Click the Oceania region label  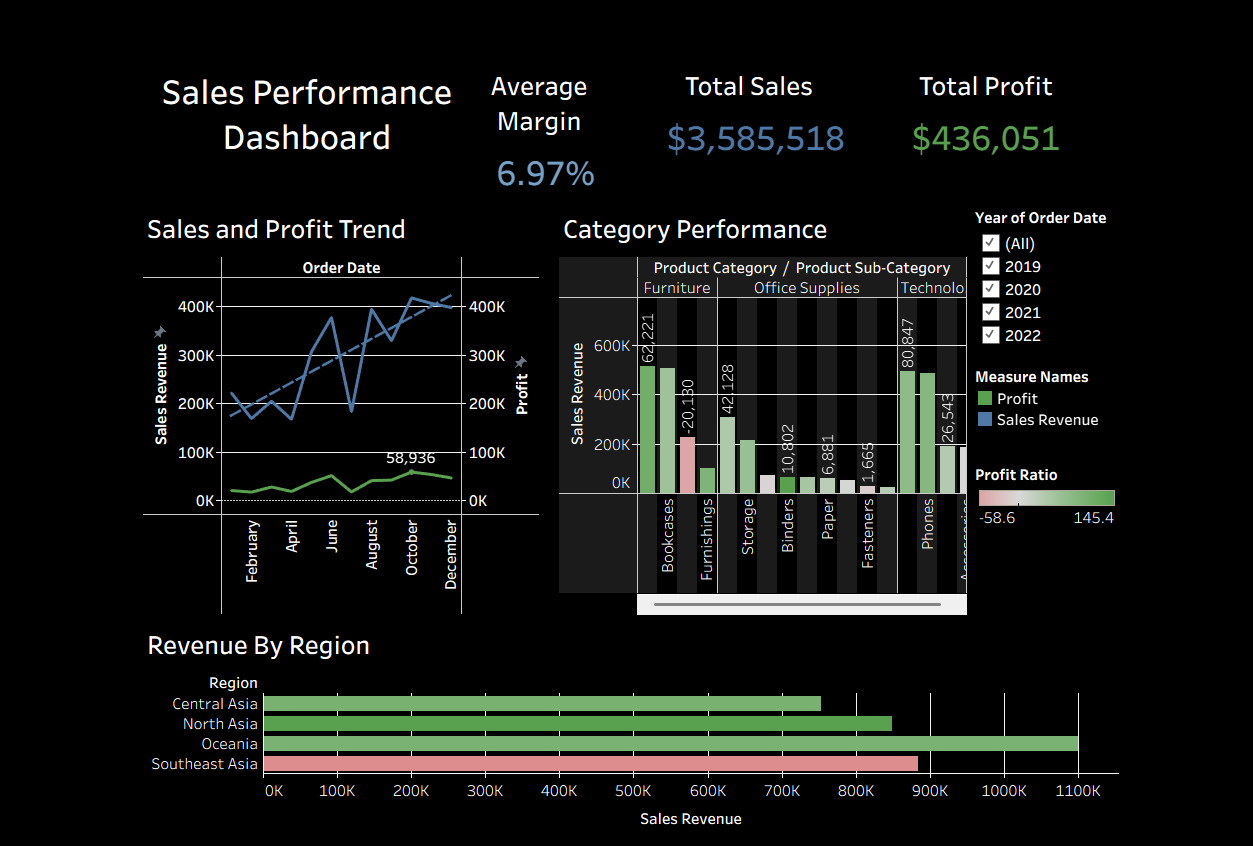click(x=231, y=744)
